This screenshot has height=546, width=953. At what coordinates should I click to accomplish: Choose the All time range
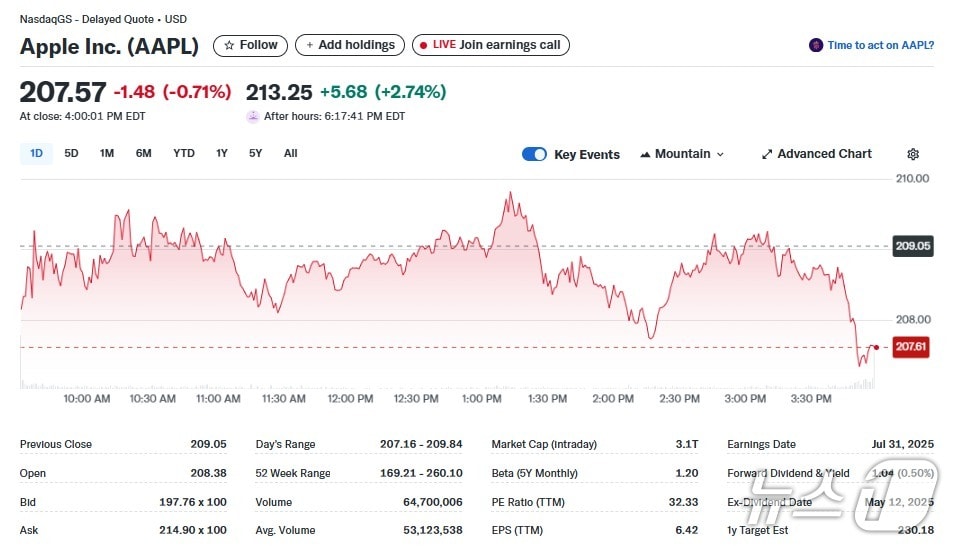point(290,153)
